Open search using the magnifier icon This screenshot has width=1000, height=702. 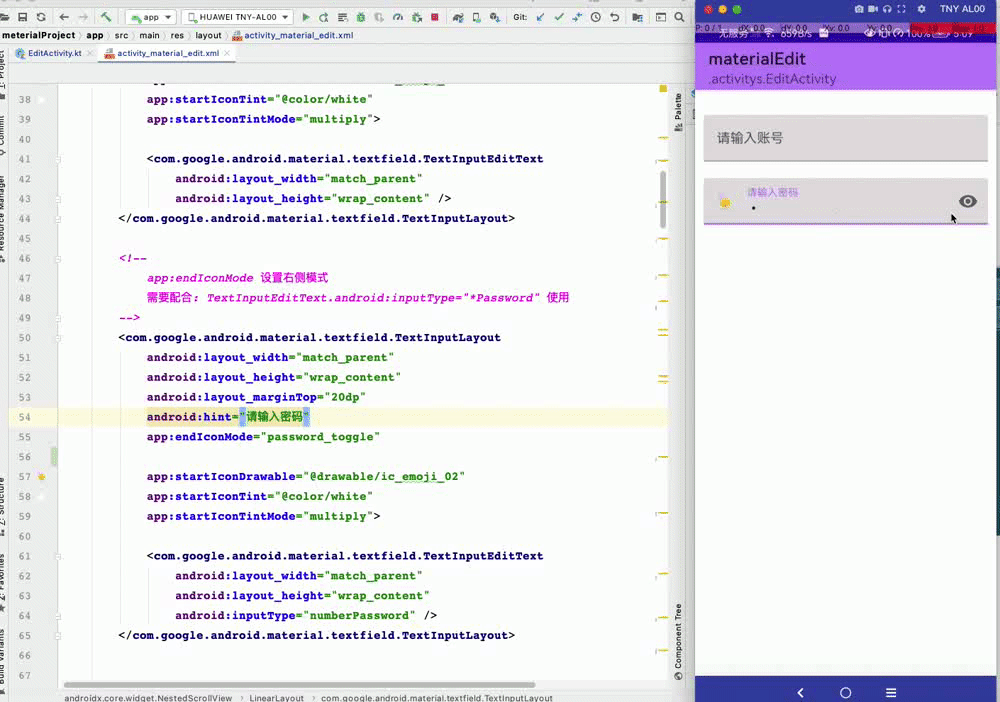pyautogui.click(x=678, y=16)
